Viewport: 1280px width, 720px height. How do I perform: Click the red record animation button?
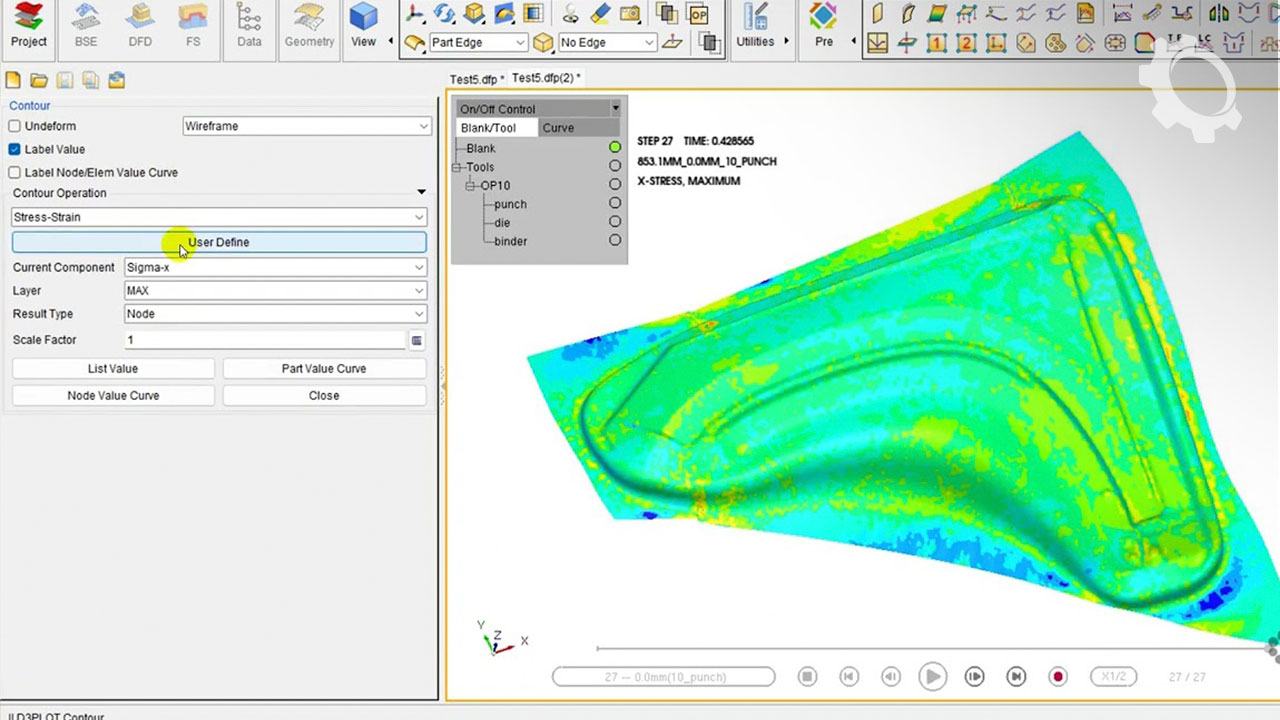(x=1058, y=677)
